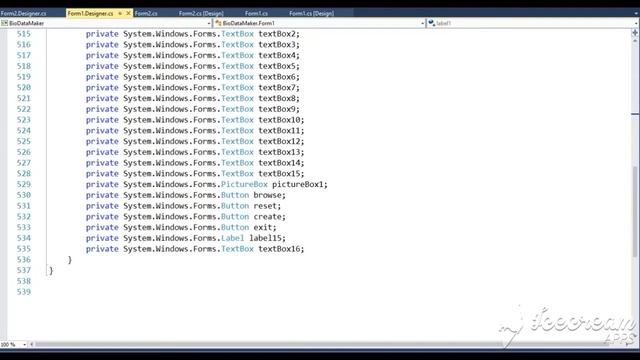Screen dimensions: 640x360
Task: Click 'textBox6' on line 519
Action: [277, 77]
